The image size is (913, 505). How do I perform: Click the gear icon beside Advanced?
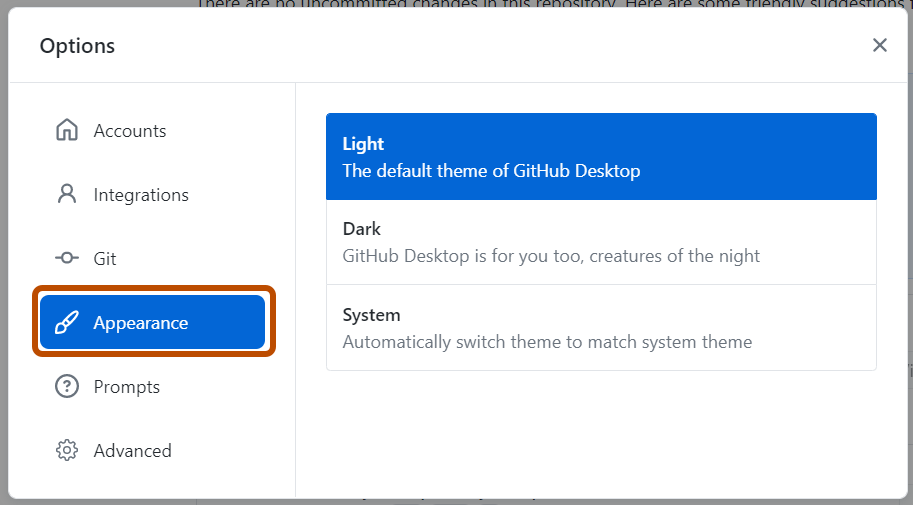click(x=67, y=450)
